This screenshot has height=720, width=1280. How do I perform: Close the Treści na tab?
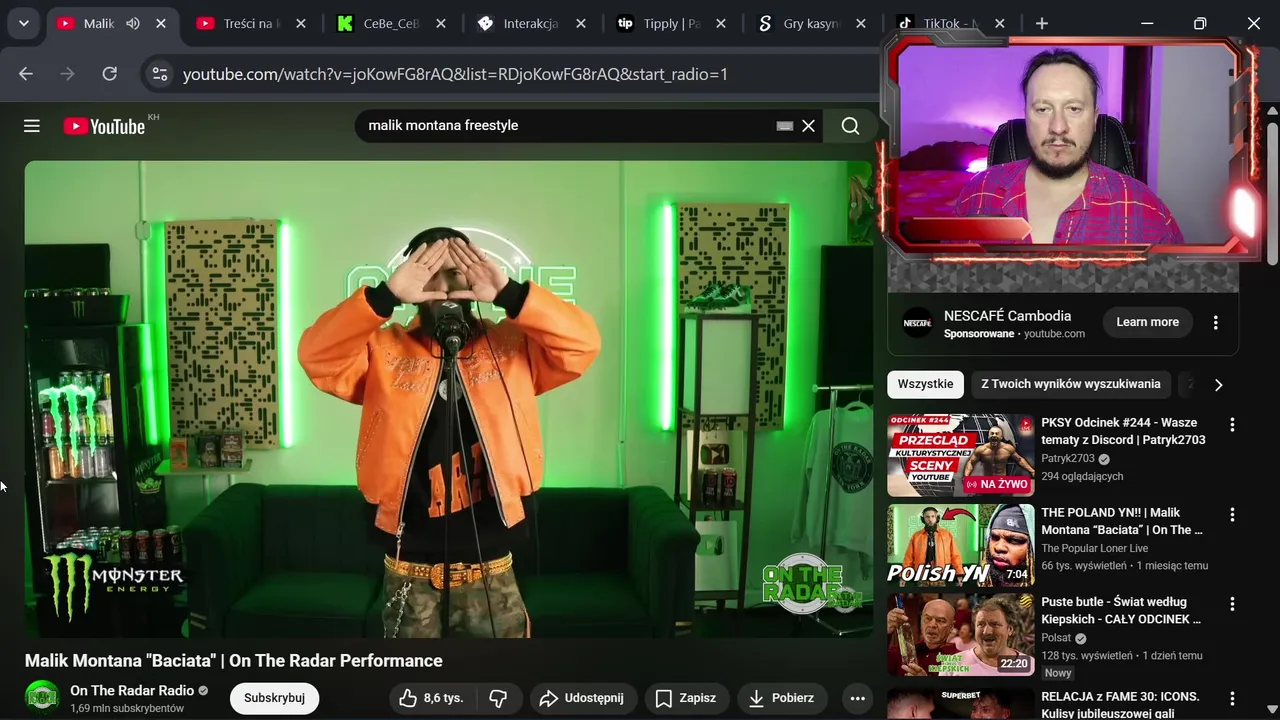coord(303,23)
